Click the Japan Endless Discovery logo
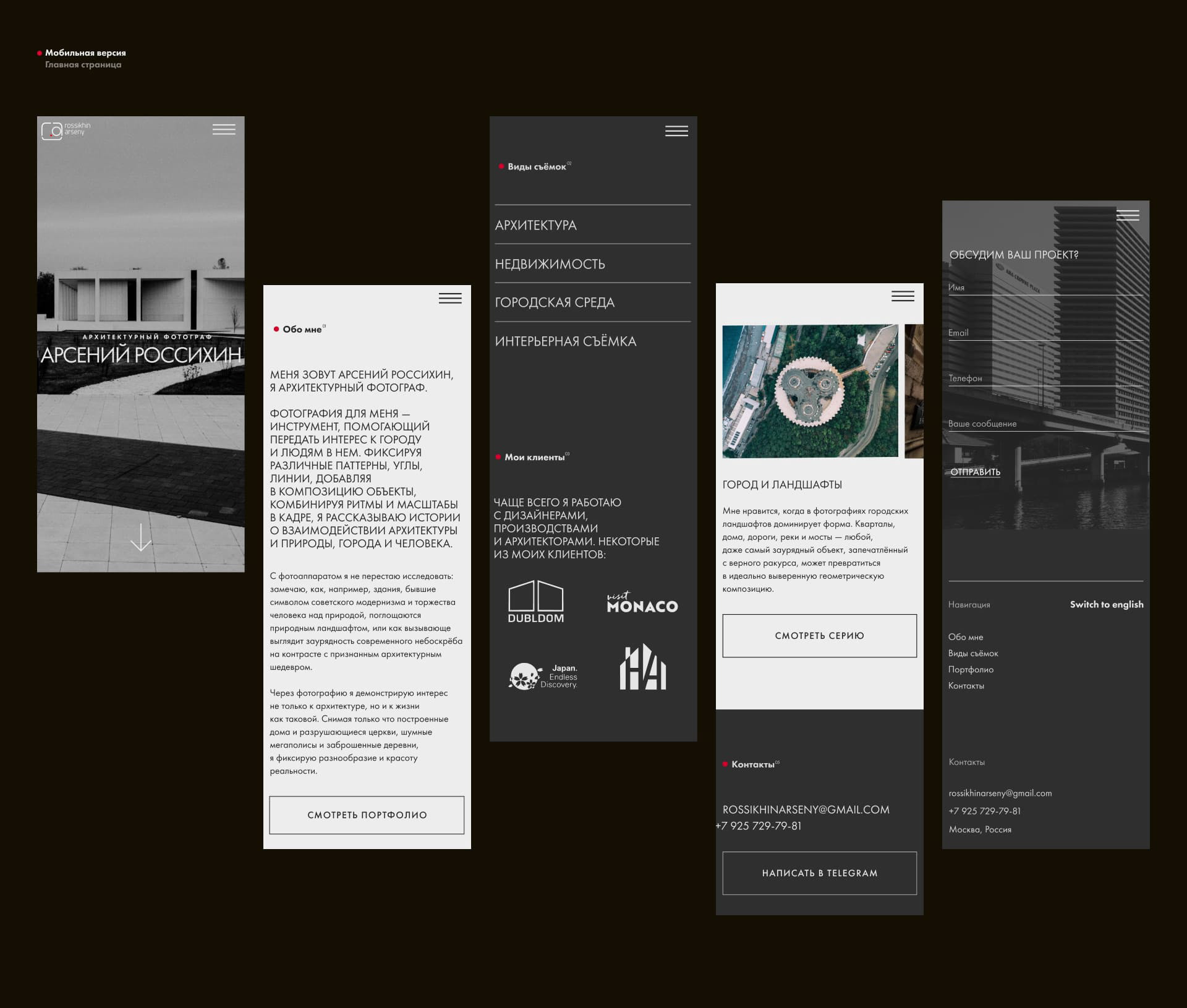 point(543,677)
